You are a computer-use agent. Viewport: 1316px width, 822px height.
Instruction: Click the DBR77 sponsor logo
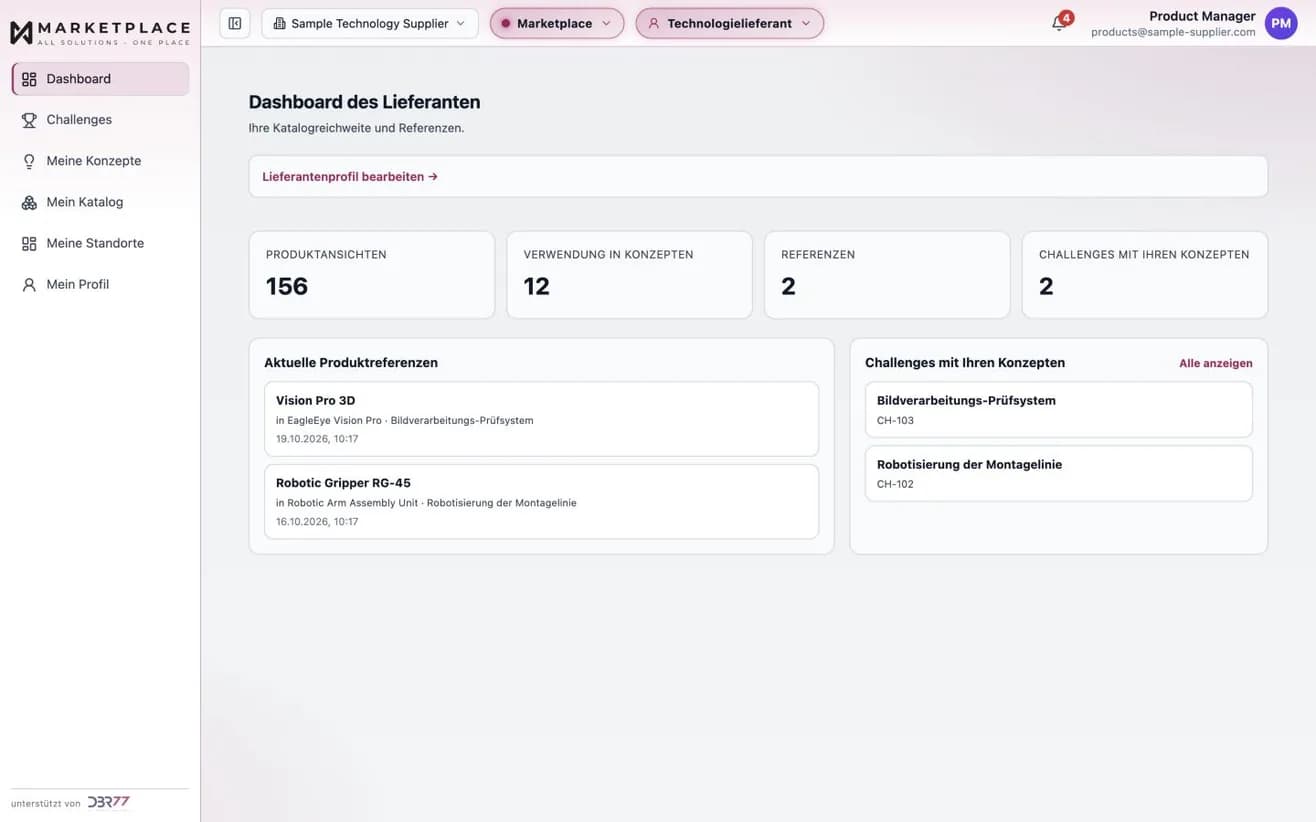click(x=108, y=802)
